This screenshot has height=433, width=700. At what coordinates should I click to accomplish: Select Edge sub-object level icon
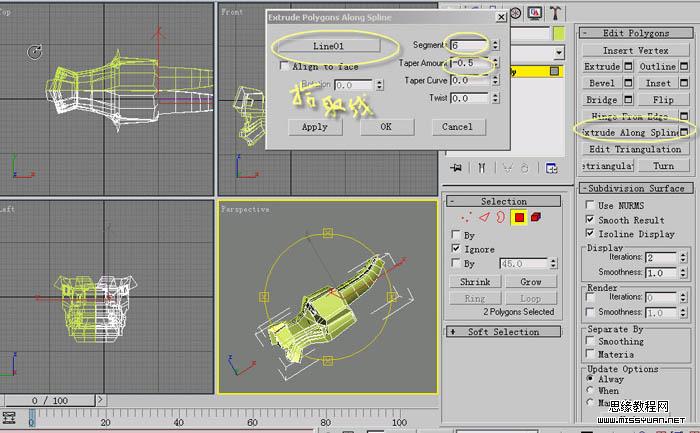click(484, 217)
